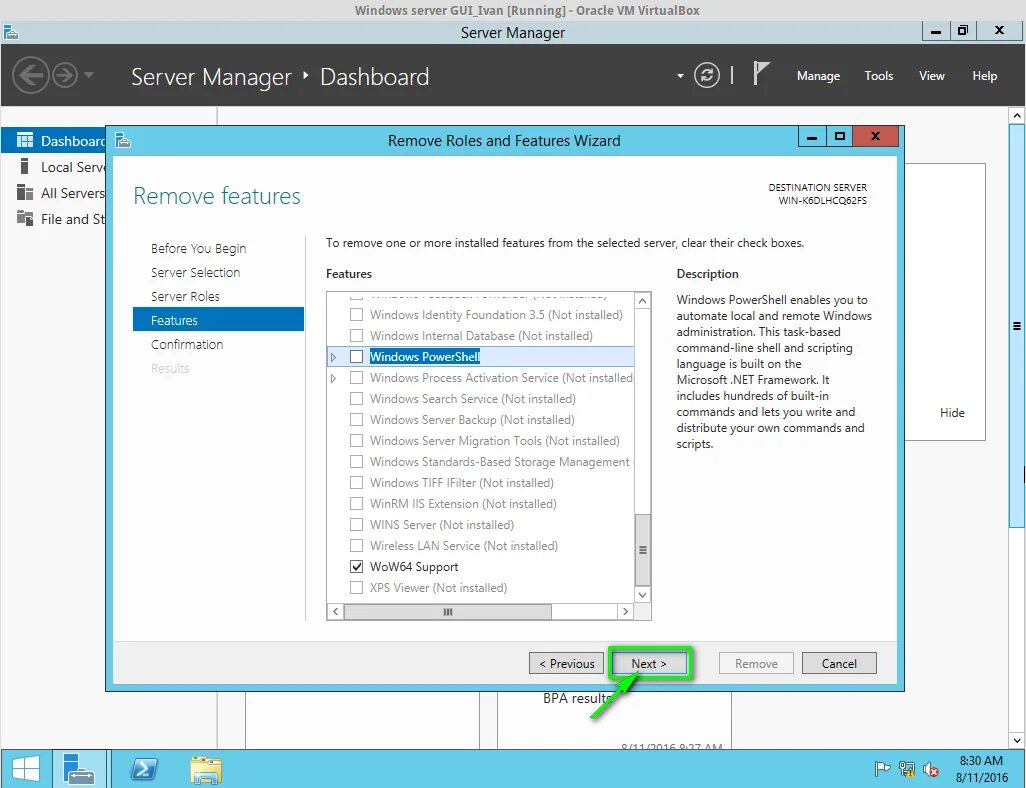Toggle the WINS Server checkbox
Screen dimensions: 1026x788
click(x=357, y=524)
